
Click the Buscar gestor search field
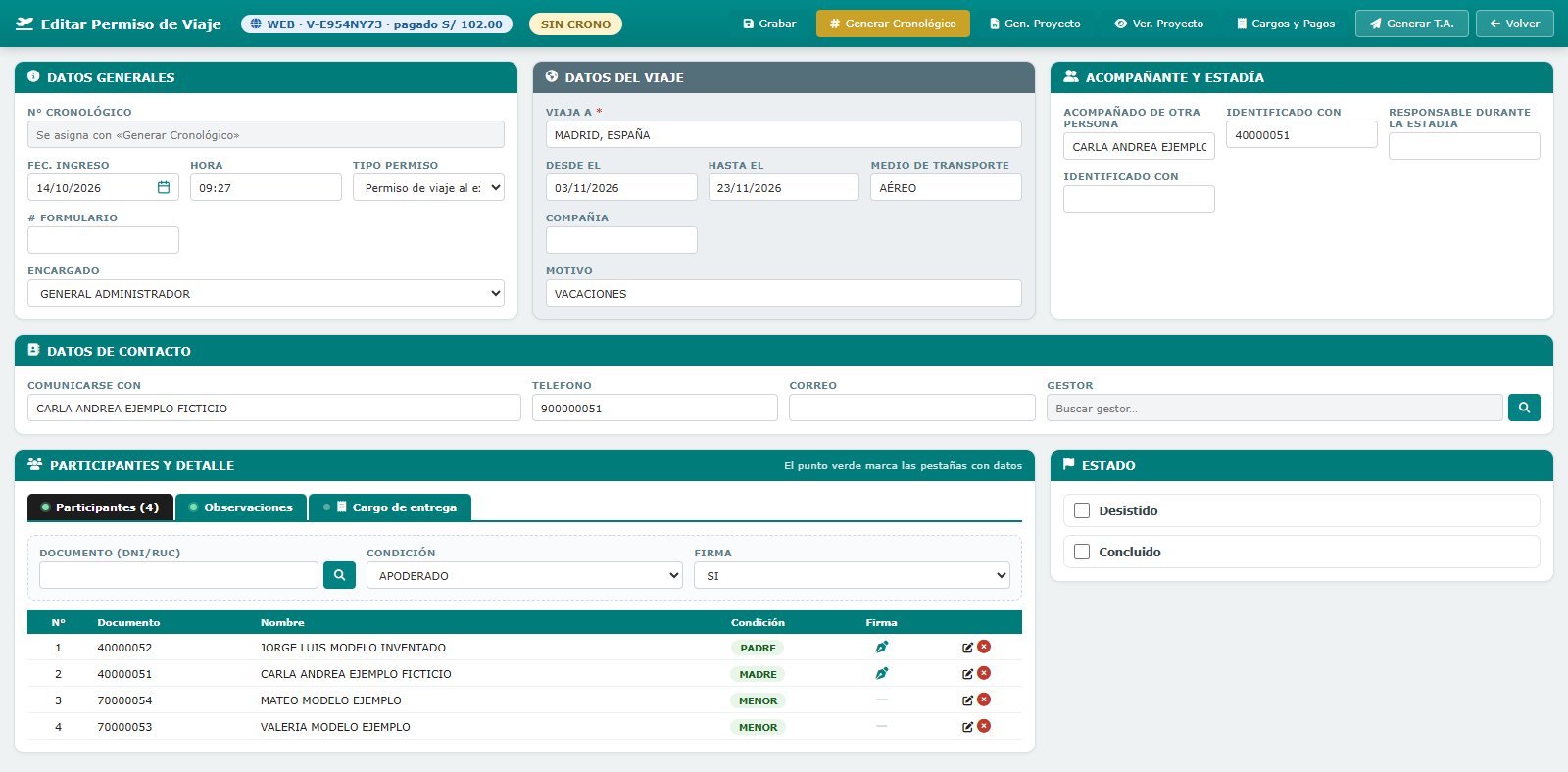[x=1275, y=408]
